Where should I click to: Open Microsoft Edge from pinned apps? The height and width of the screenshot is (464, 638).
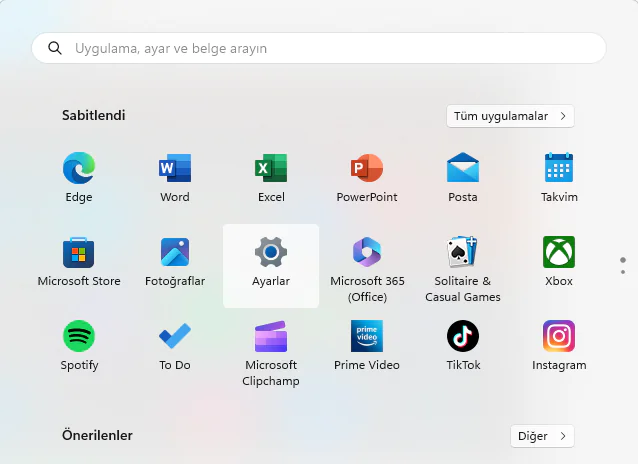[79, 169]
